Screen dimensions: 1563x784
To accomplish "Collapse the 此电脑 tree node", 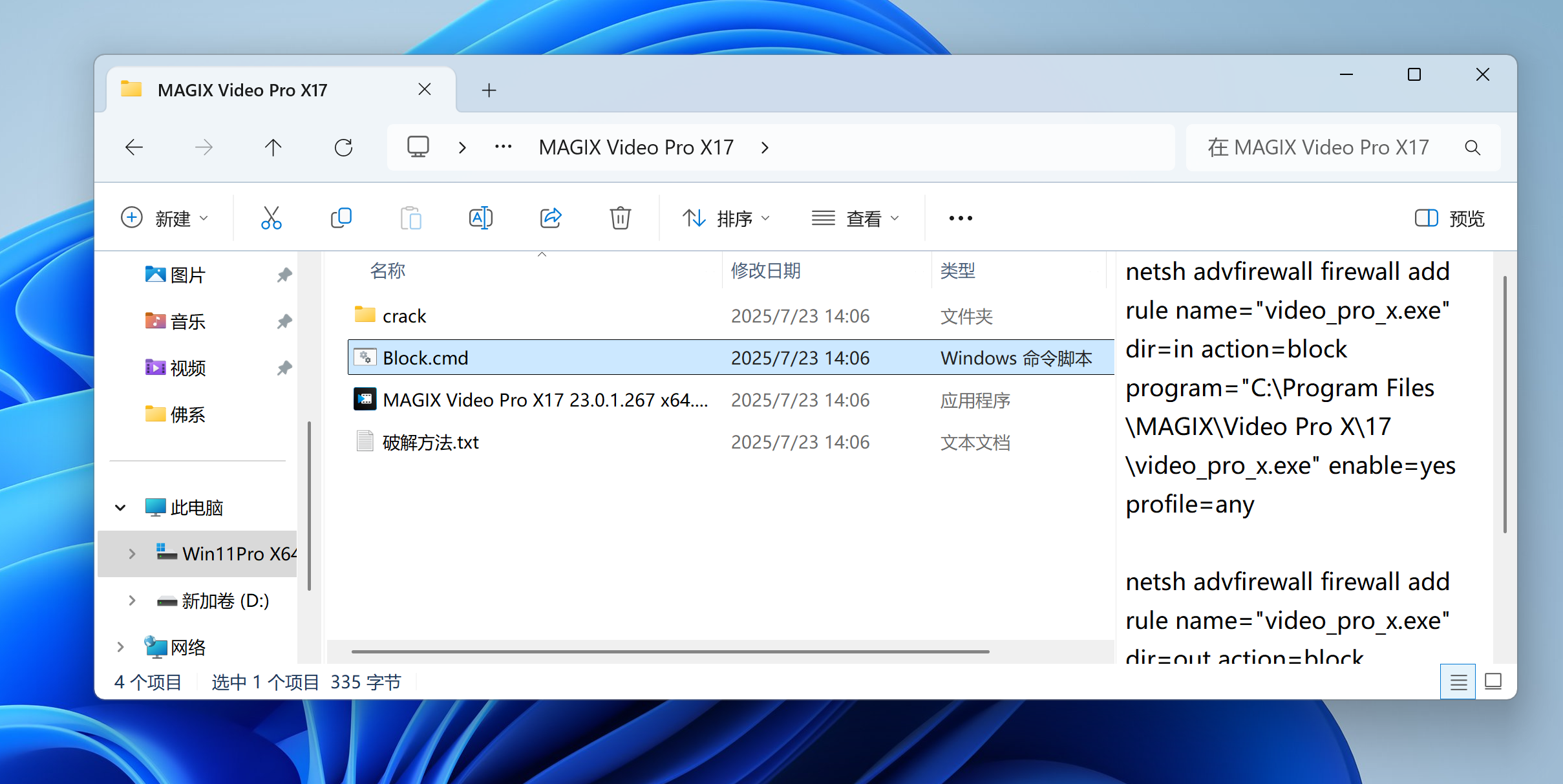I will [x=120, y=508].
